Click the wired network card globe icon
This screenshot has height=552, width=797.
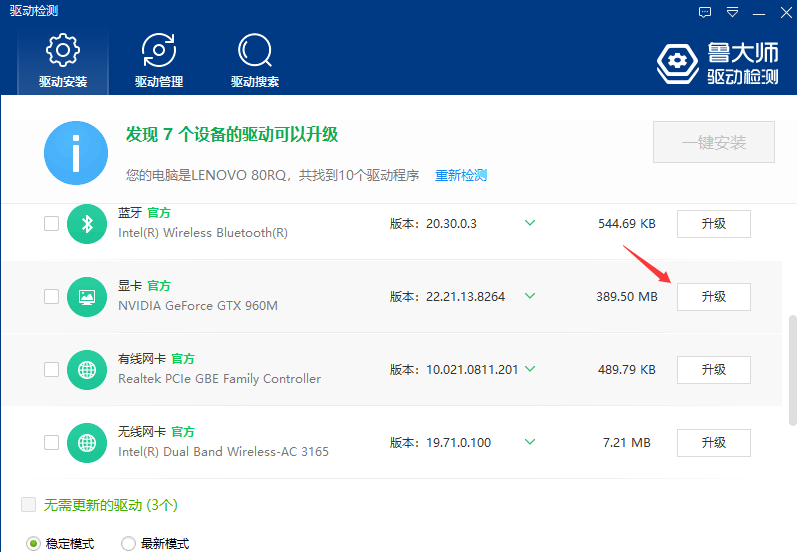click(x=87, y=370)
